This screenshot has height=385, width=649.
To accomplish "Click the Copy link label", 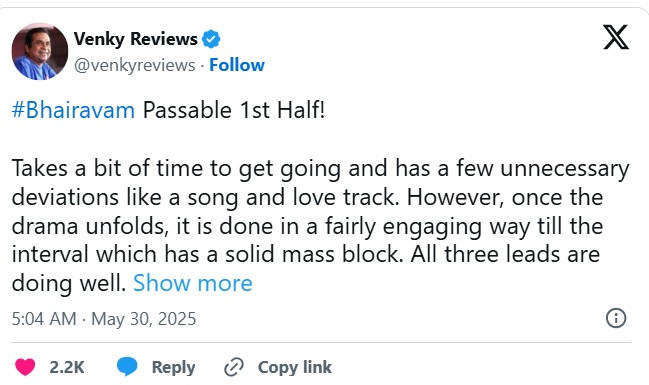I will click(x=295, y=367).
